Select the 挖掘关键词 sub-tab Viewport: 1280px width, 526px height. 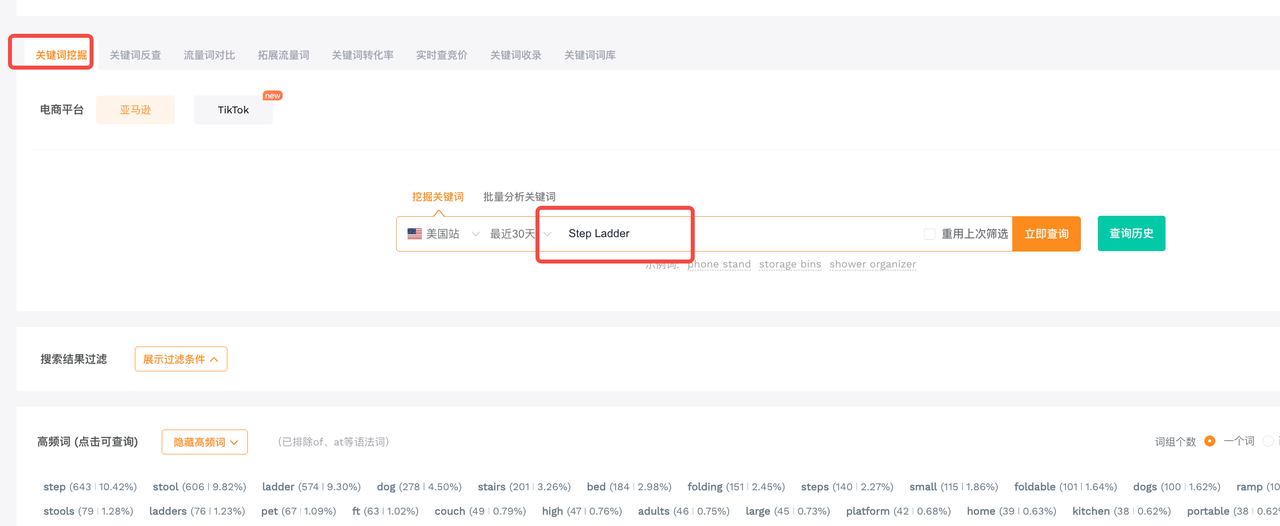(x=438, y=197)
